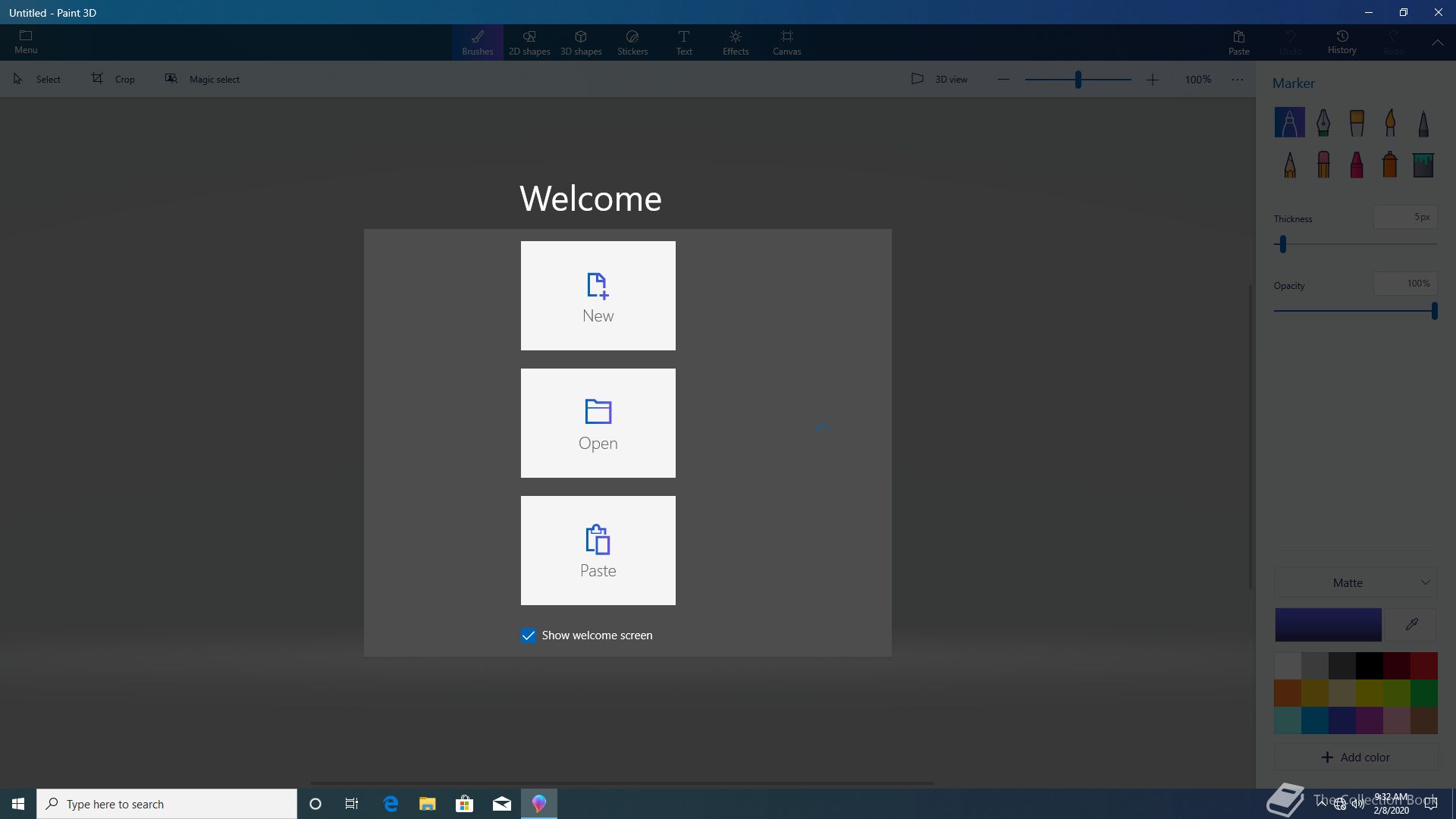This screenshot has height=819, width=1456.
Task: Open the Menu folder icon
Action: (26, 42)
